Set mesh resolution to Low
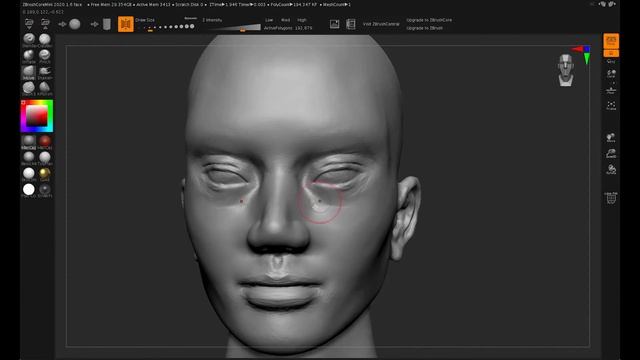Image resolution: width=640 pixels, height=360 pixels. tap(269, 20)
